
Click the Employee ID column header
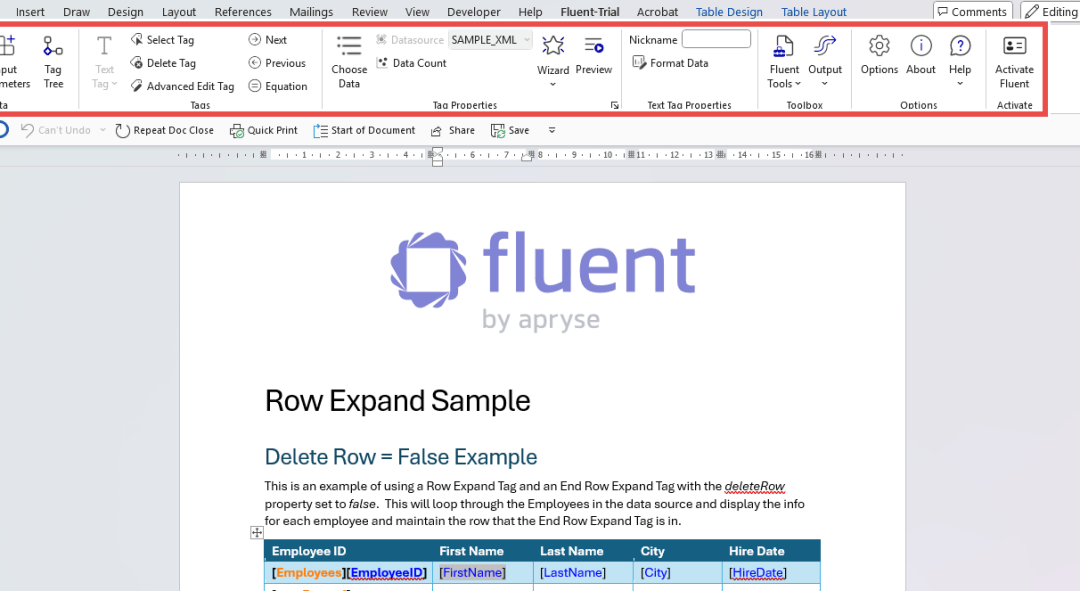[309, 551]
